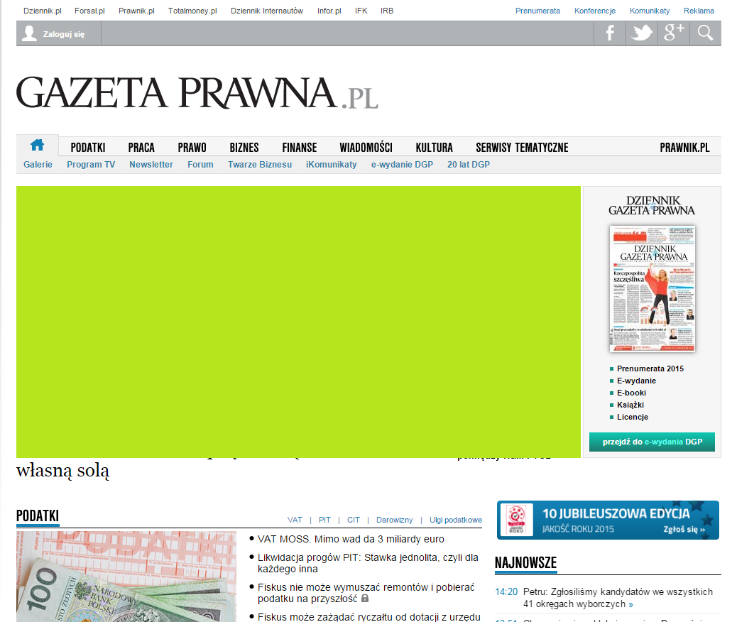The image size is (732, 622).
Task: Open the Facebook page icon
Action: tap(610, 34)
